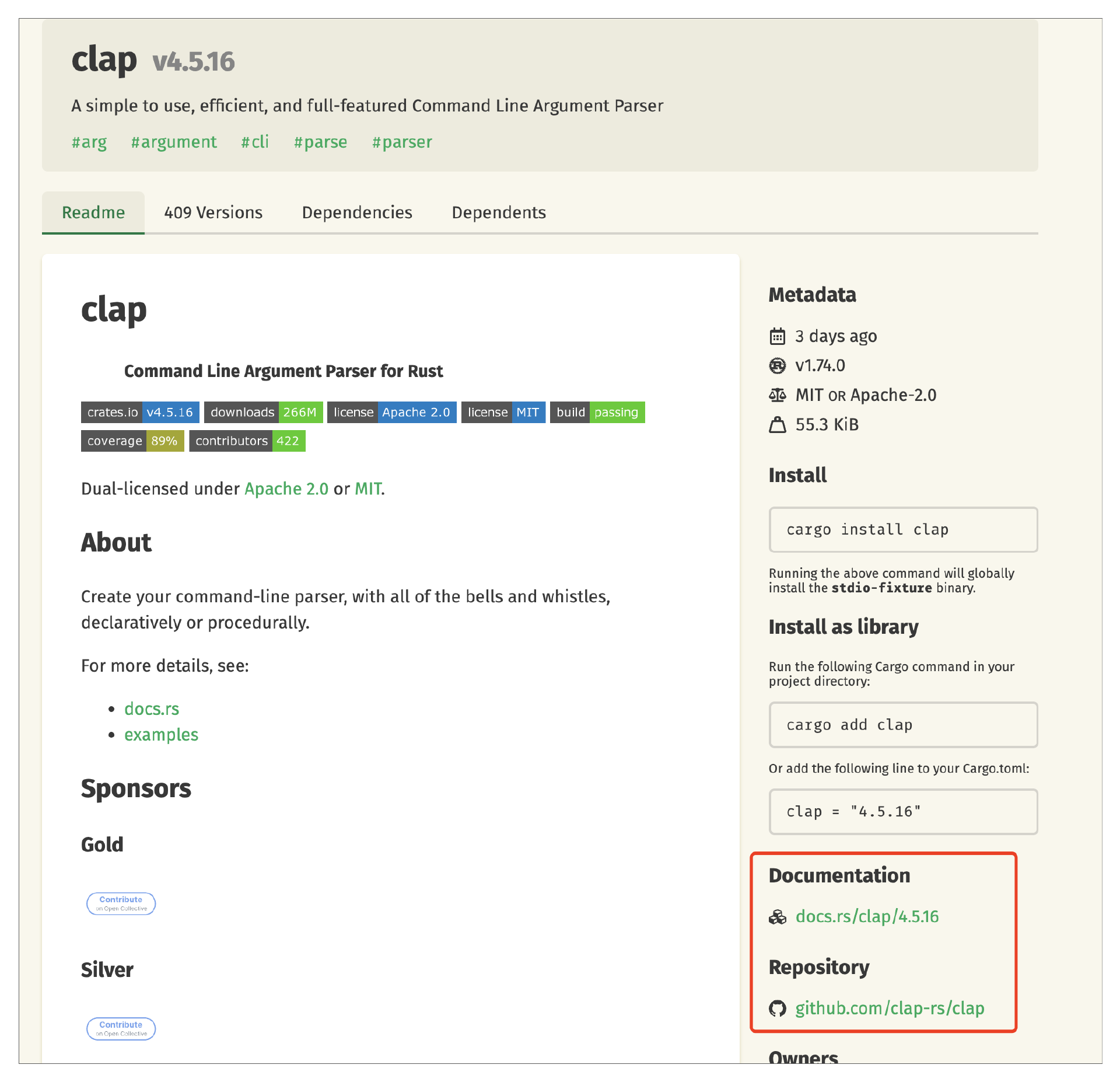Open the Apache 2.0 license text link
Screen dimensions: 1120x1082
click(286, 488)
